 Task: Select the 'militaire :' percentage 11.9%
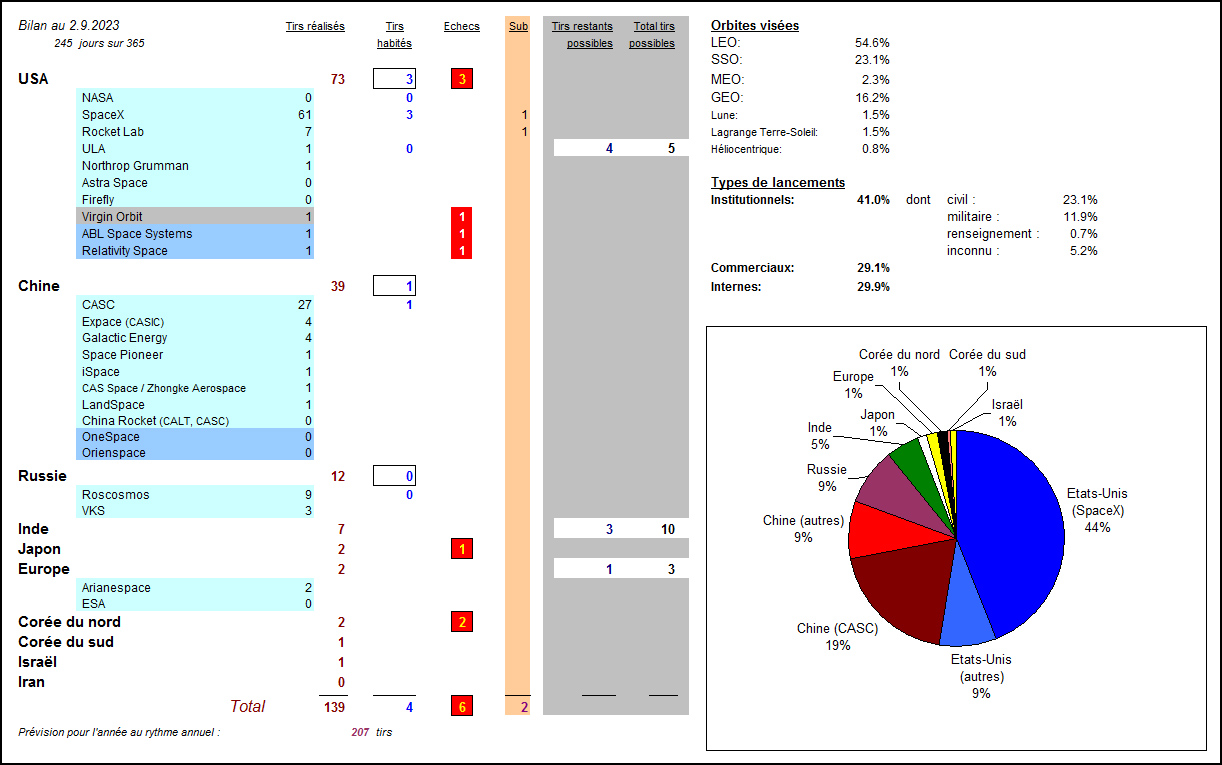1080,217
